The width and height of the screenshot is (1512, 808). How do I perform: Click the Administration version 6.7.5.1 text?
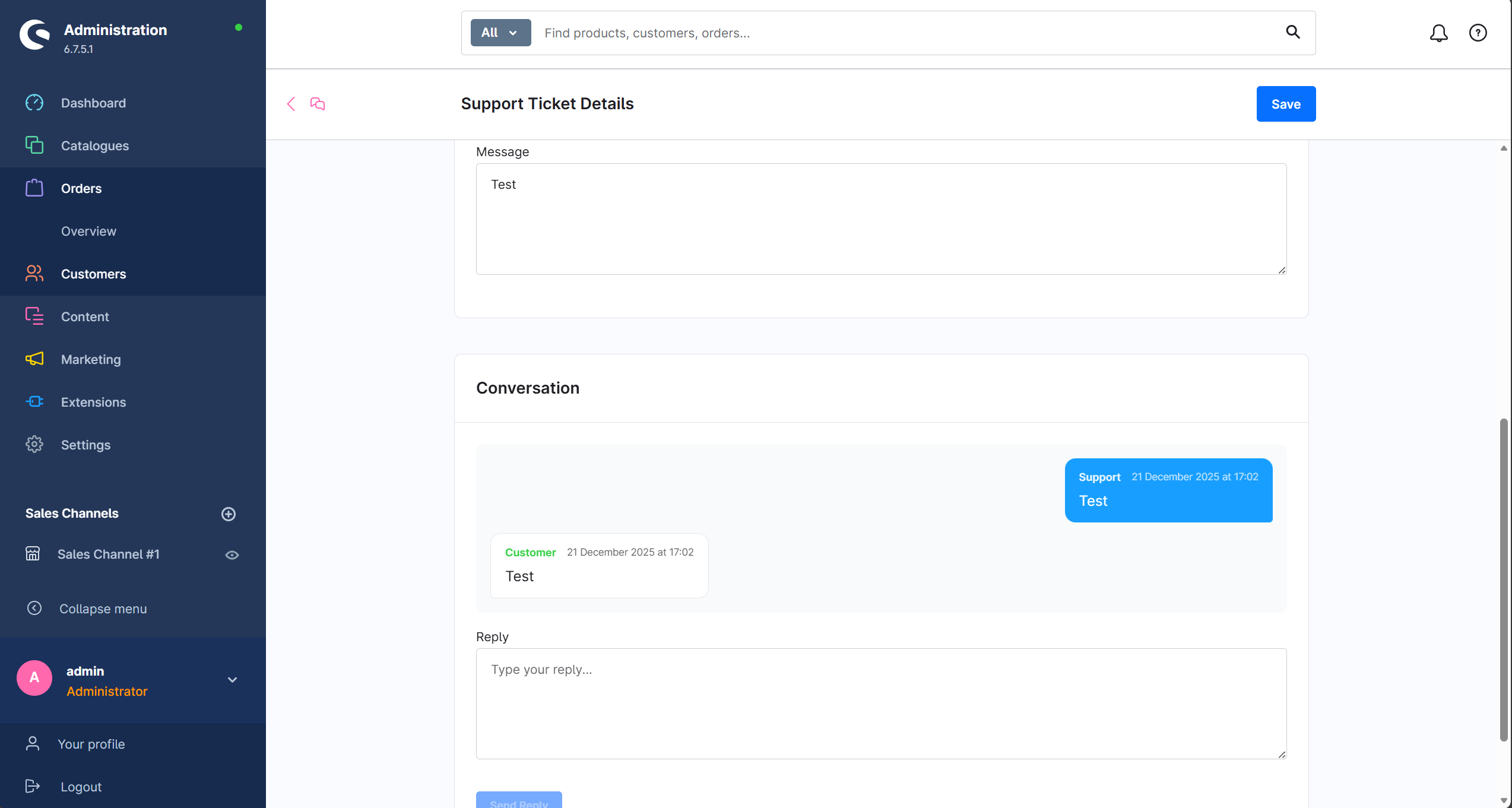[x=78, y=49]
